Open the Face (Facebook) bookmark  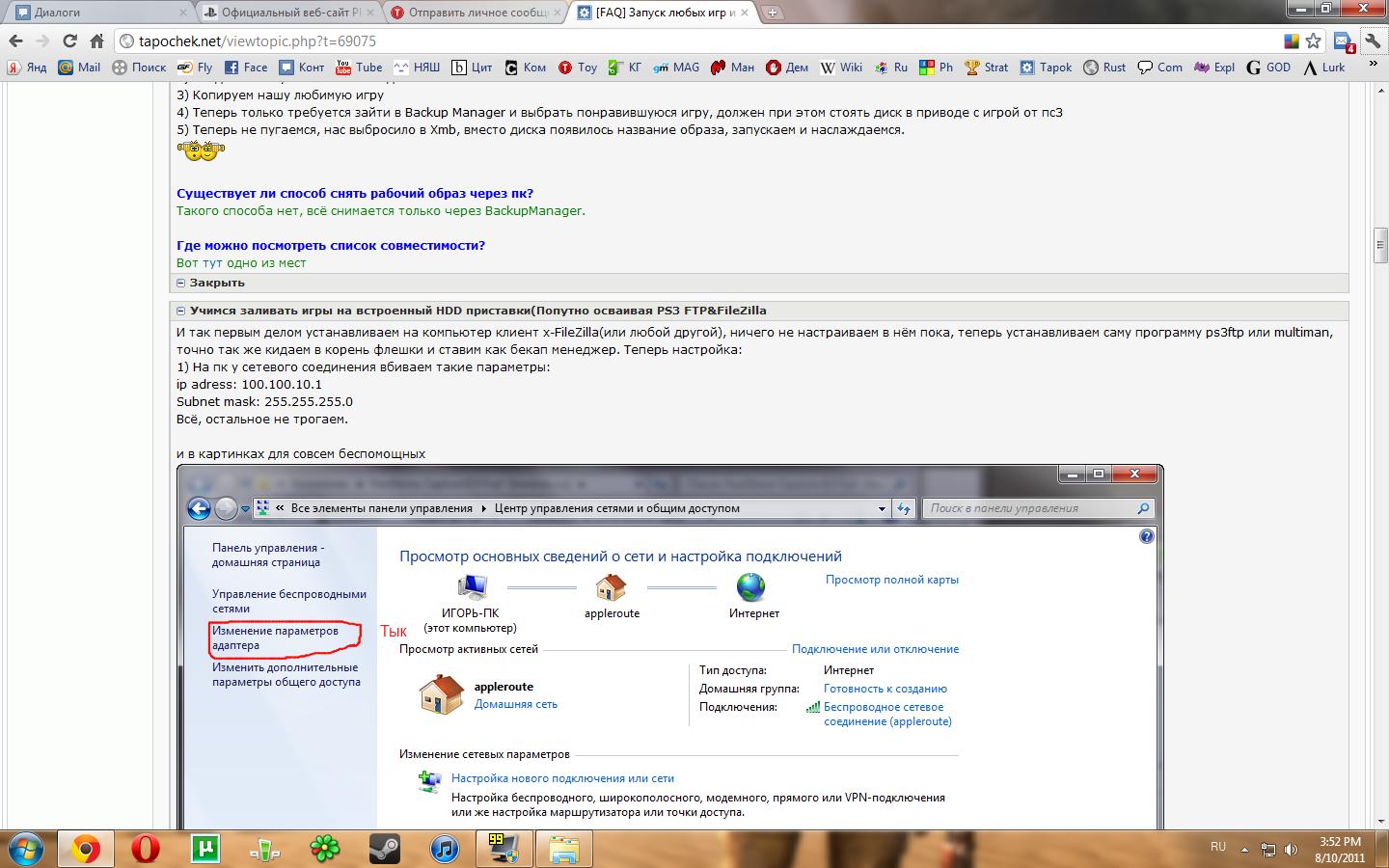click(246, 68)
